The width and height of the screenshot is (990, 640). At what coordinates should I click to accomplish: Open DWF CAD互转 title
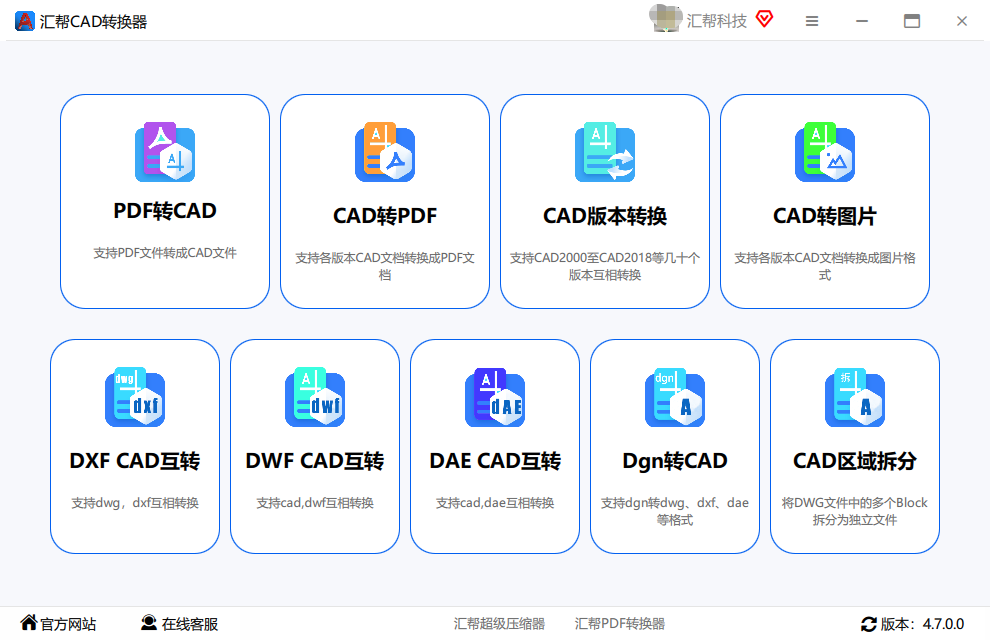pyautogui.click(x=315, y=461)
